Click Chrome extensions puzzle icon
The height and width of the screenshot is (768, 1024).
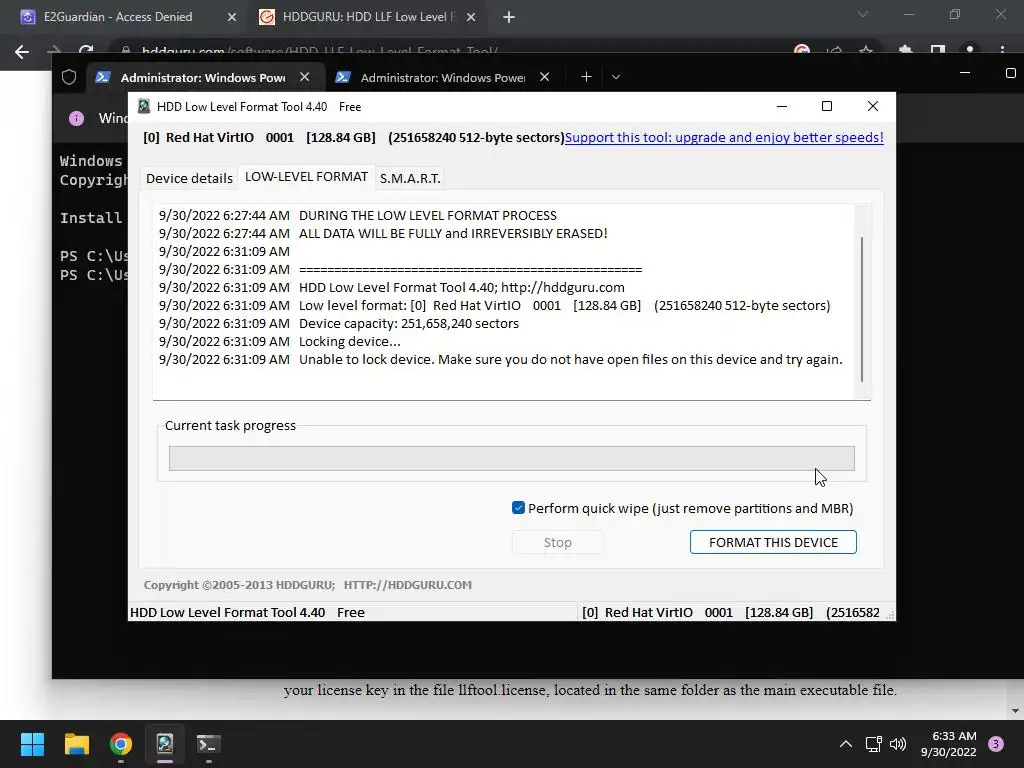pos(905,50)
